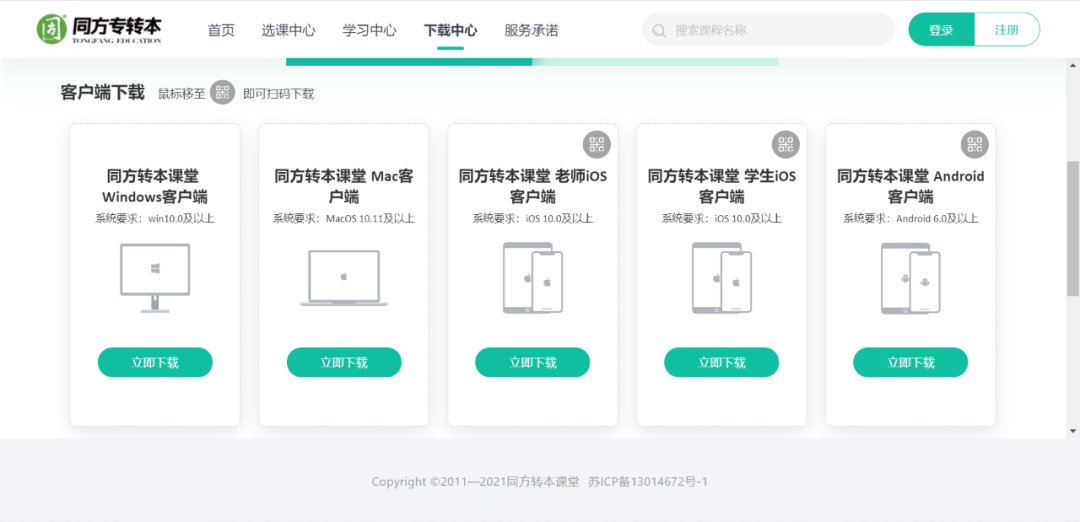The image size is (1080, 522).
Task: Click 同方转本课堂 学生iOS客户端 title
Action: [722, 187]
